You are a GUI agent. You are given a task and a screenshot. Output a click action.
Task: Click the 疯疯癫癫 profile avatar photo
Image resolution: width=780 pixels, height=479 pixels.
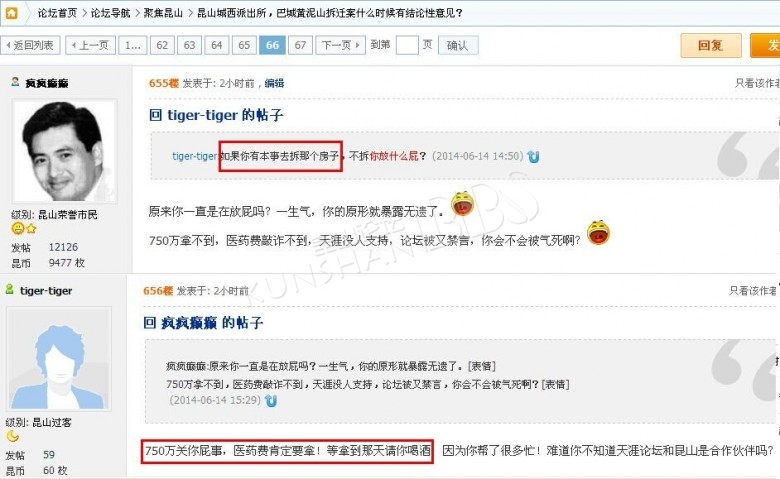pos(65,151)
